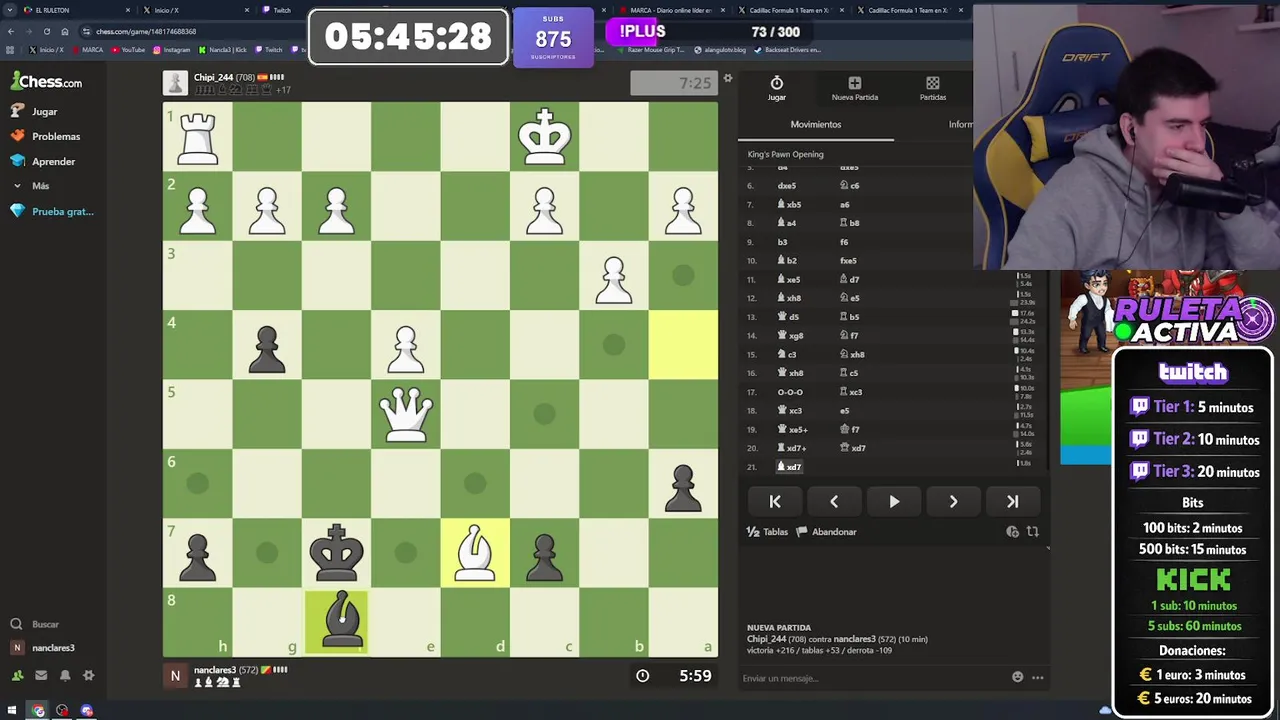Open the Buscar search in sidebar
This screenshot has width=1280, height=720.
[36, 624]
